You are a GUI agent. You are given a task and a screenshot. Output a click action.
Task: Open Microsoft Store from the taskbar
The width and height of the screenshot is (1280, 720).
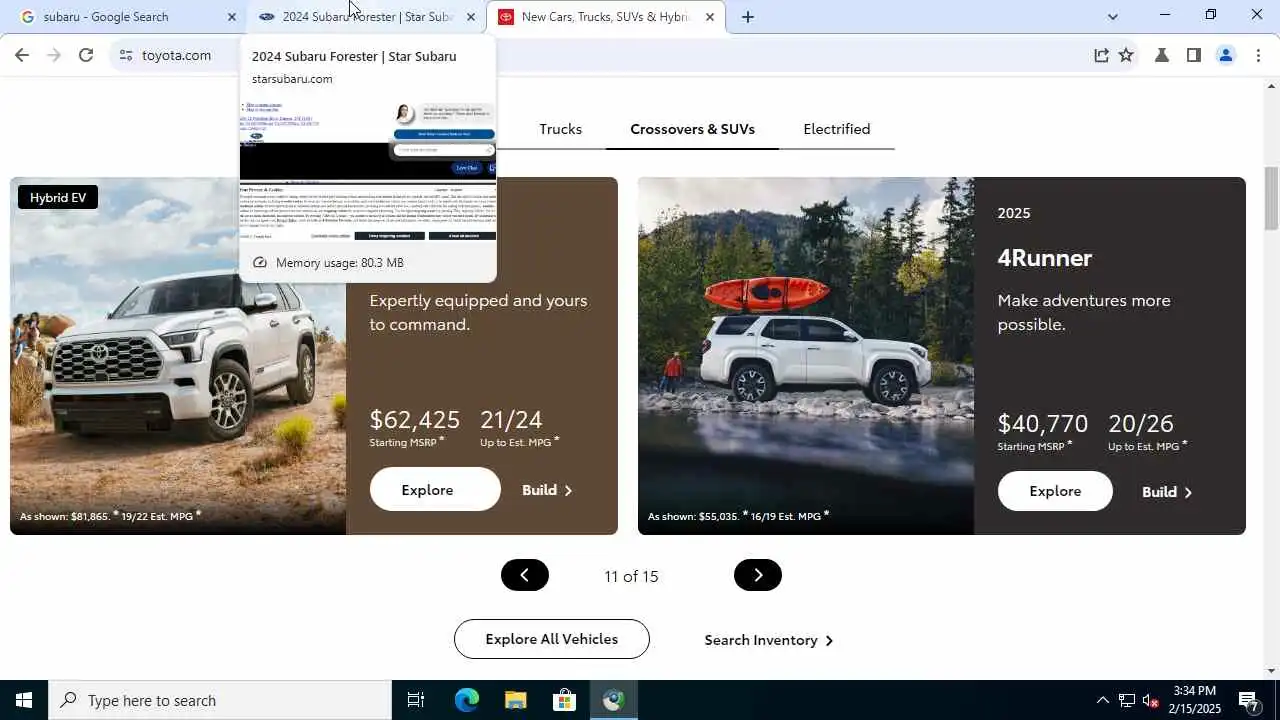pyautogui.click(x=564, y=700)
